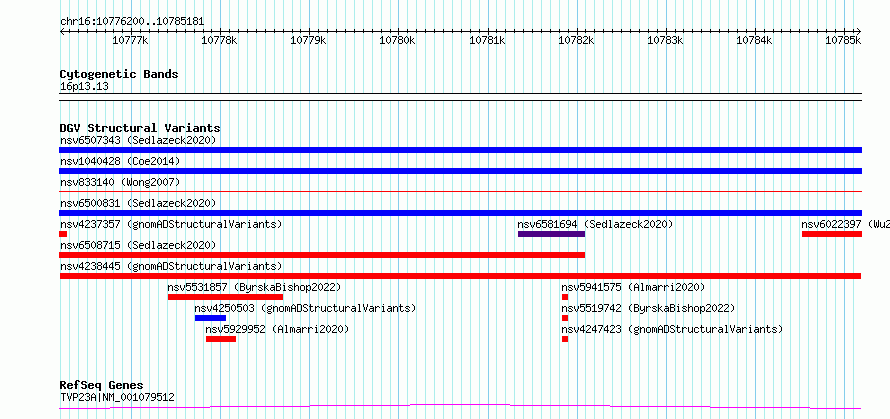Open nsv5929952 (Almarri2020) label

pyautogui.click(x=277, y=329)
